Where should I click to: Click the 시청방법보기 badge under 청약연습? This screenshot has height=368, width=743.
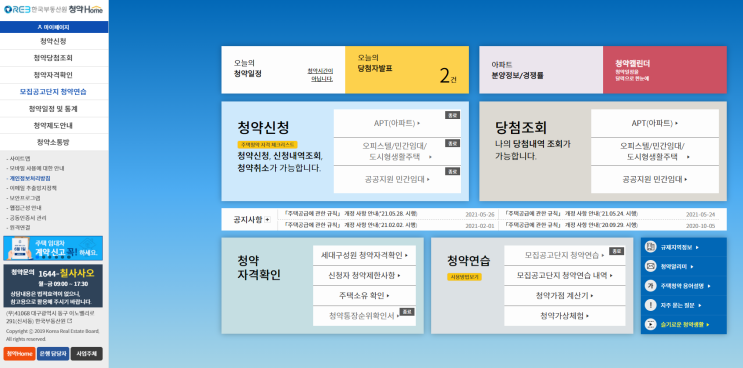tap(464, 277)
